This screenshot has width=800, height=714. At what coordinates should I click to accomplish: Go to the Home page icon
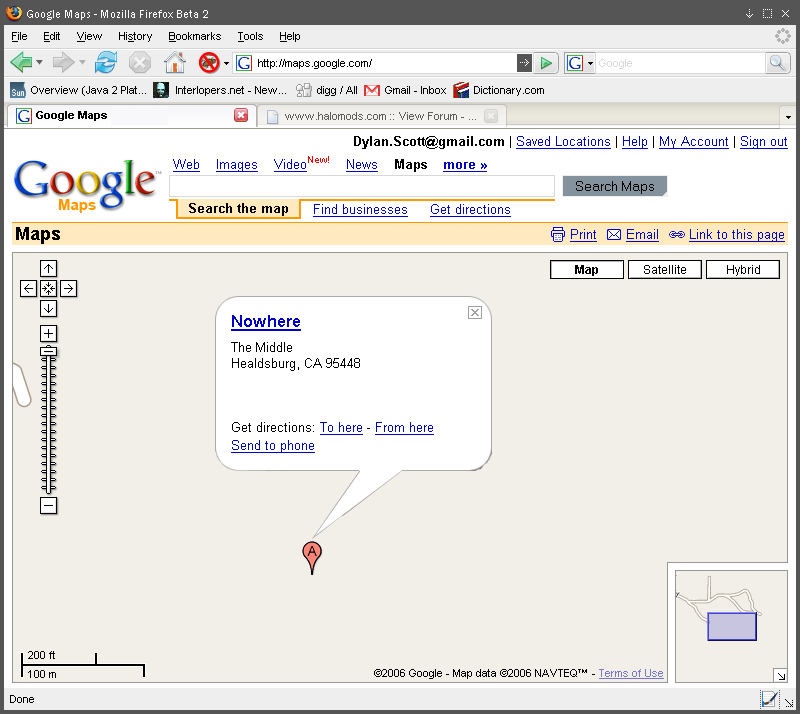[174, 63]
